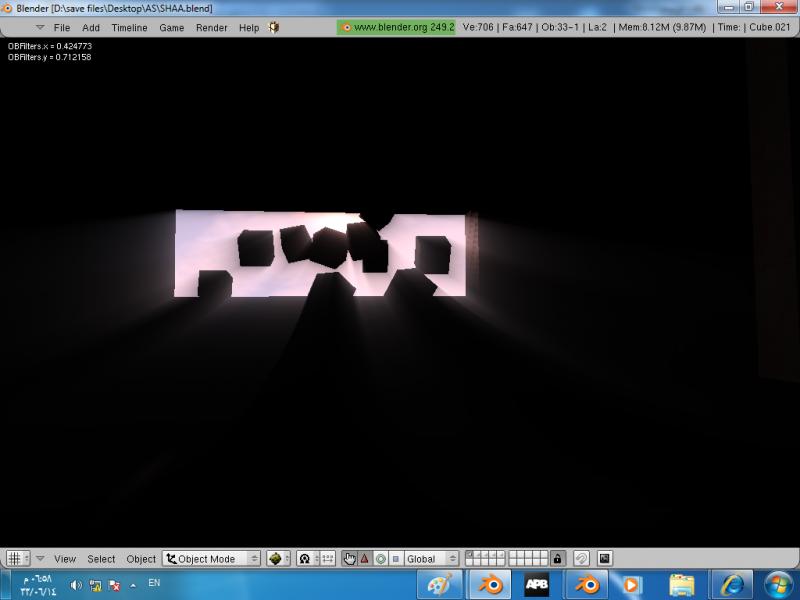Viewport: 800px width, 600px height.
Task: Click the render this window image icon
Action: [604, 559]
